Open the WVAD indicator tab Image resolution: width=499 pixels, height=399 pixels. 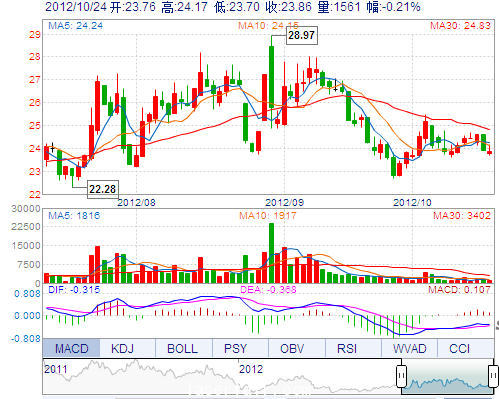409,348
